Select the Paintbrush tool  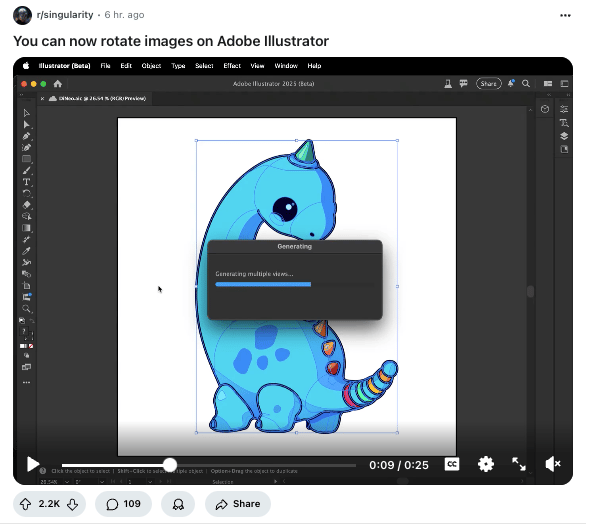click(27, 170)
